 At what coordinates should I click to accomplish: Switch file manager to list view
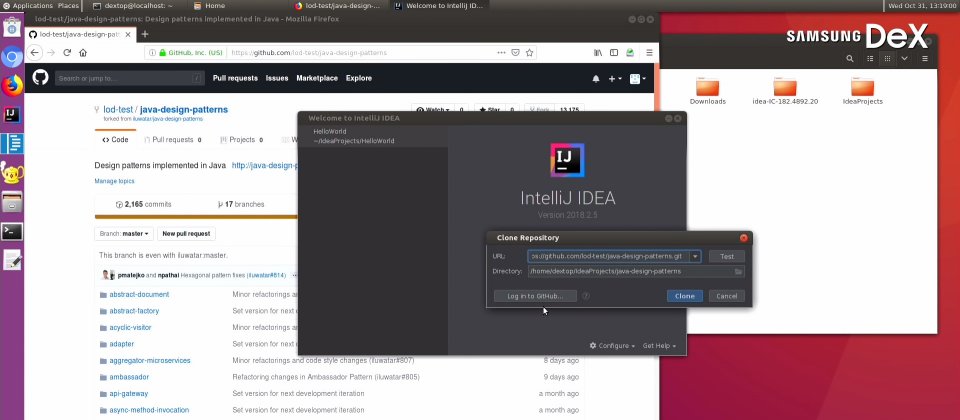[870, 59]
